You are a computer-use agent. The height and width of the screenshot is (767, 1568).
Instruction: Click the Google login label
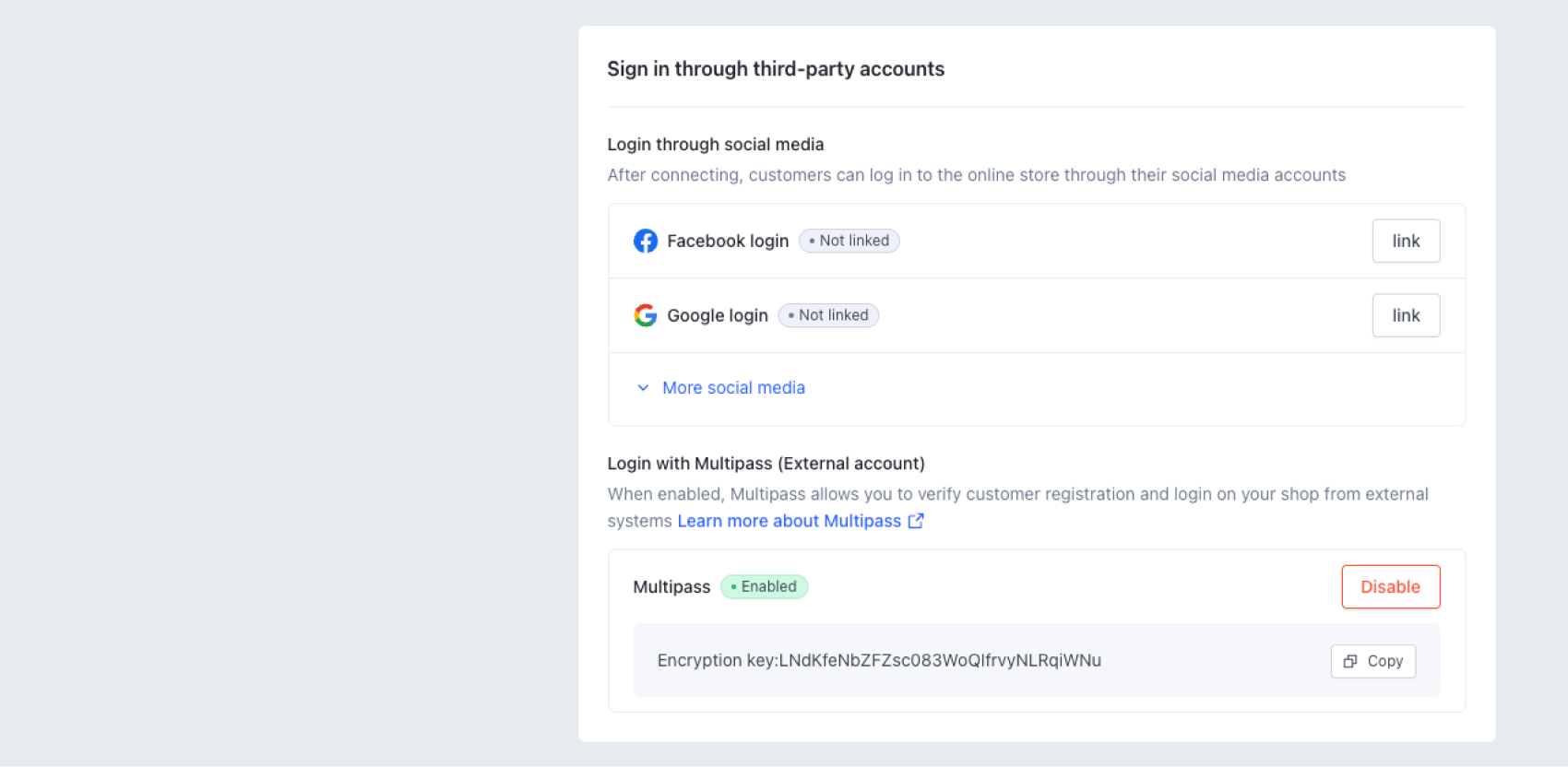click(718, 315)
